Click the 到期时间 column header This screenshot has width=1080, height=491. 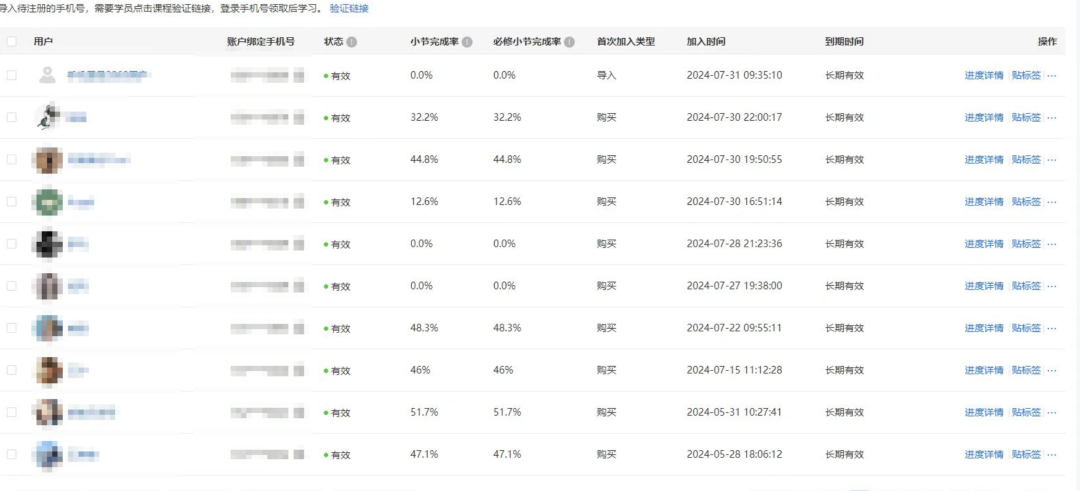844,42
